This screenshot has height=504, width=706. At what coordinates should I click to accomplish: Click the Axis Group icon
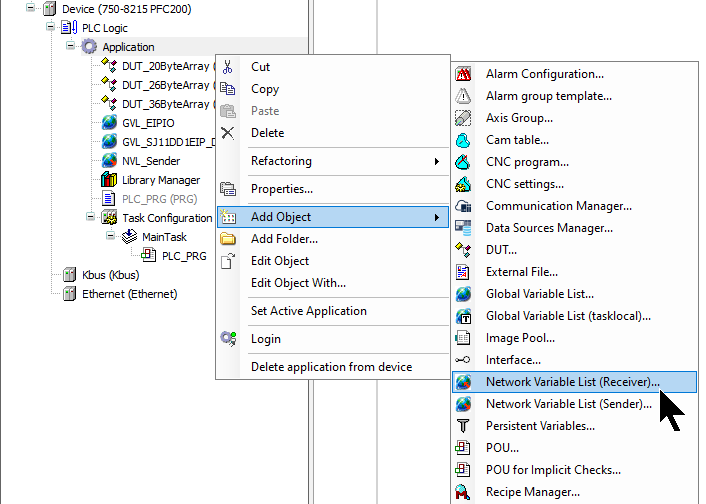[463, 118]
